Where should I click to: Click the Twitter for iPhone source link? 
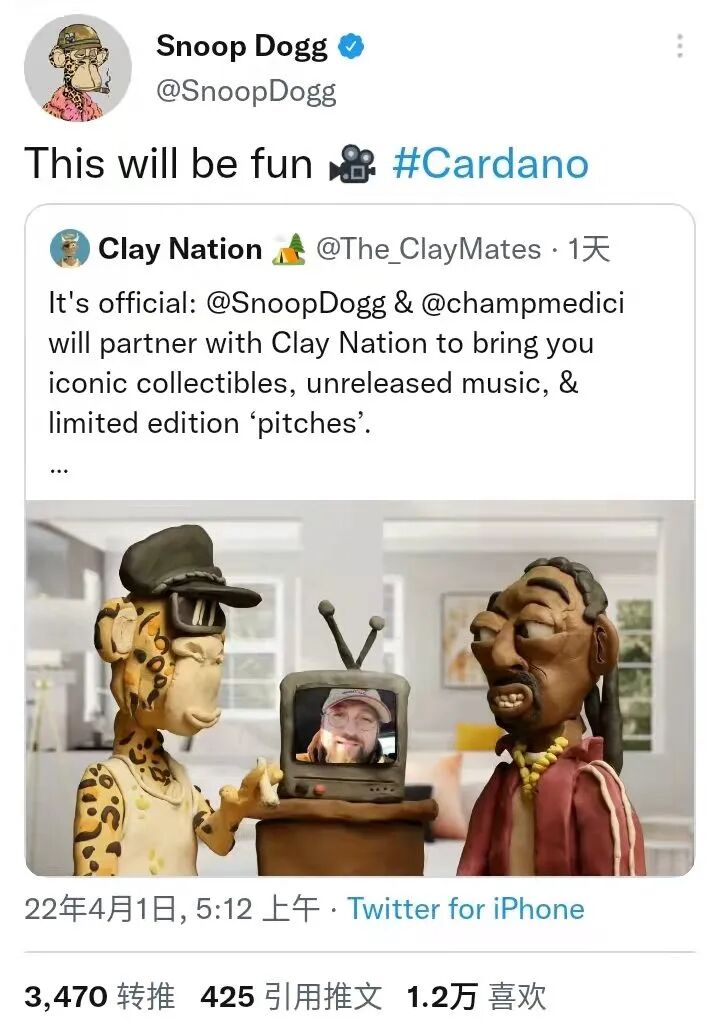(x=466, y=910)
